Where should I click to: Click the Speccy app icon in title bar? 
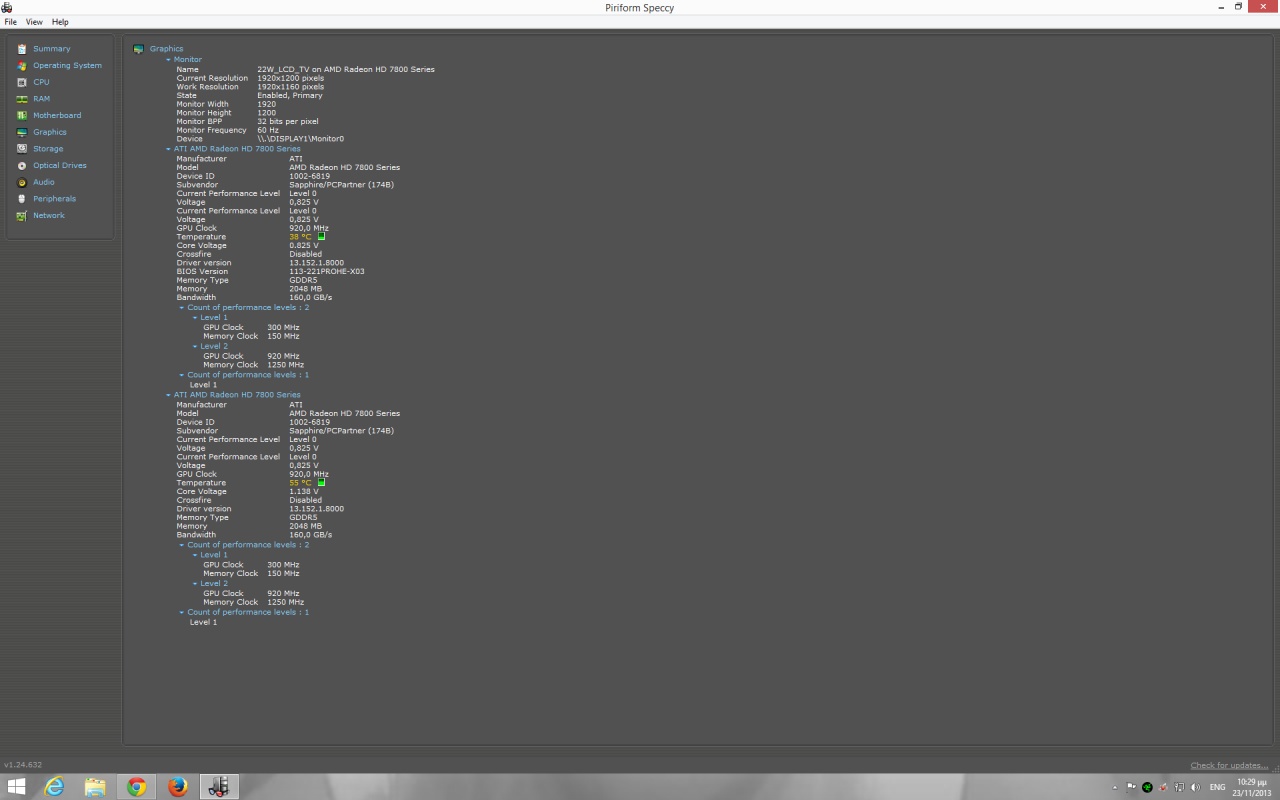click(6, 7)
